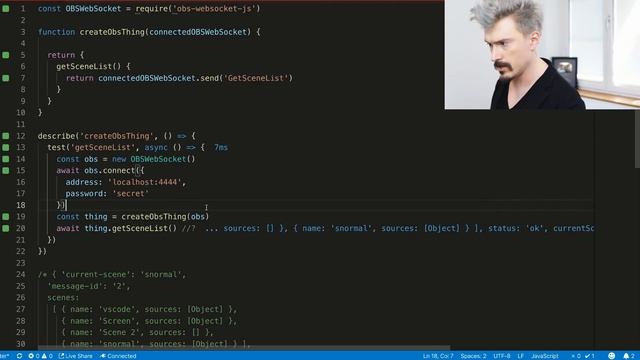Image resolution: width=640 pixels, height=360 pixels.
Task: Click the sync changes icon in status bar
Action: click(19, 356)
